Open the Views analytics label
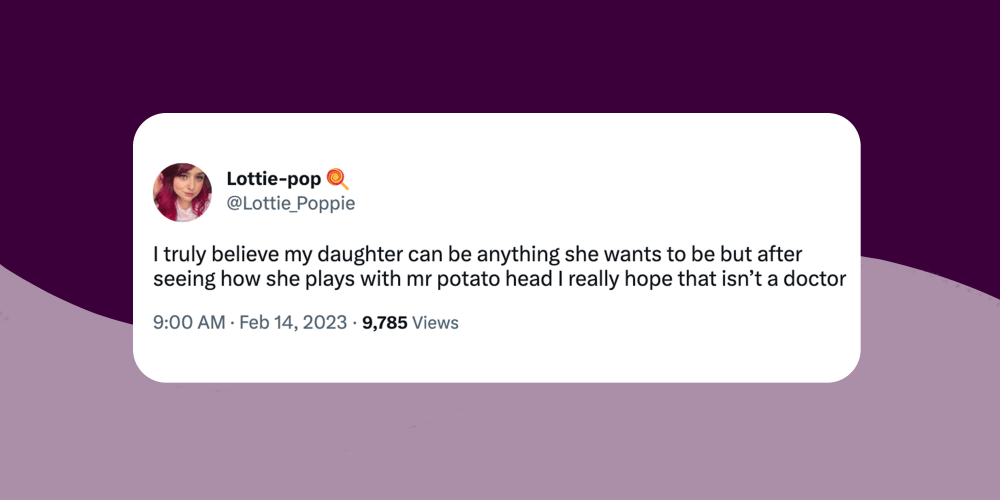 click(436, 323)
